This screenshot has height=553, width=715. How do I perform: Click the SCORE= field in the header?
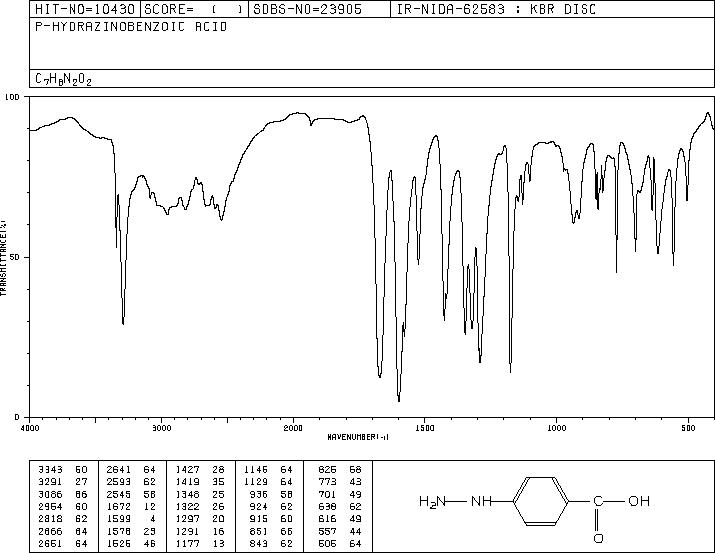click(x=193, y=9)
